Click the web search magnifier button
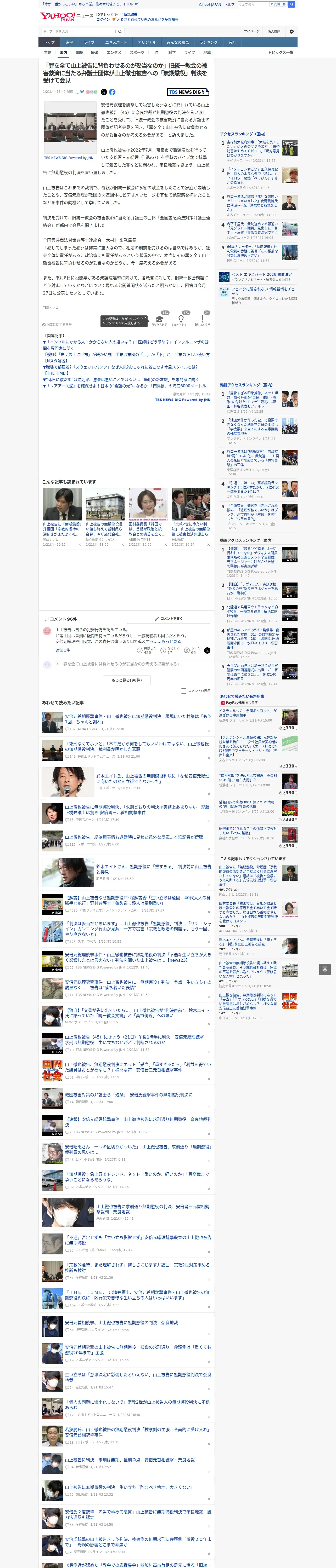The width and height of the screenshot is (336, 1568). (x=292, y=4)
